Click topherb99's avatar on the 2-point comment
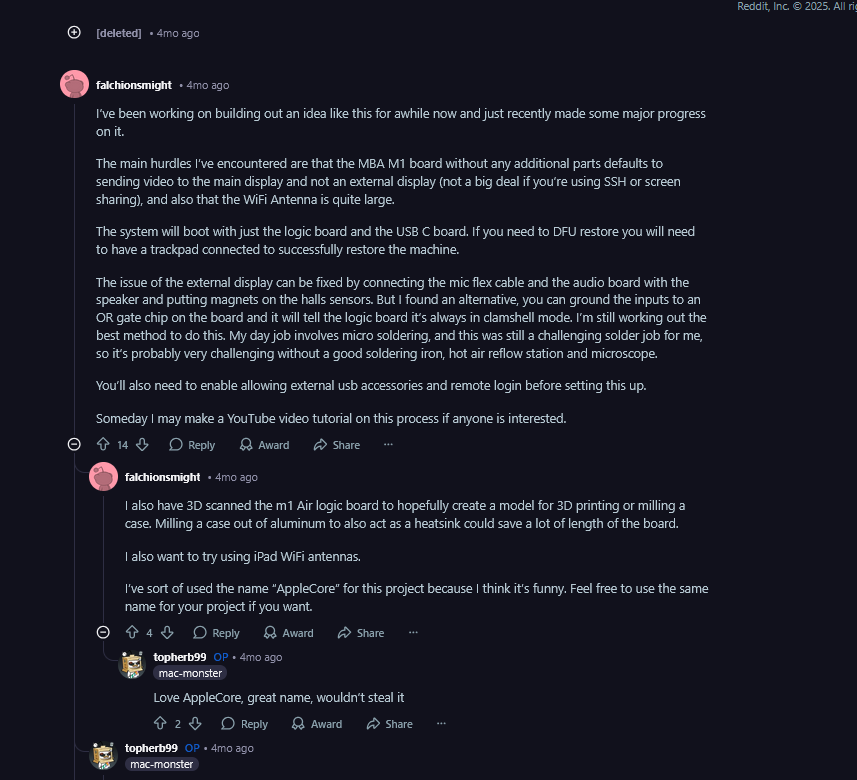857x780 pixels. coord(132,664)
